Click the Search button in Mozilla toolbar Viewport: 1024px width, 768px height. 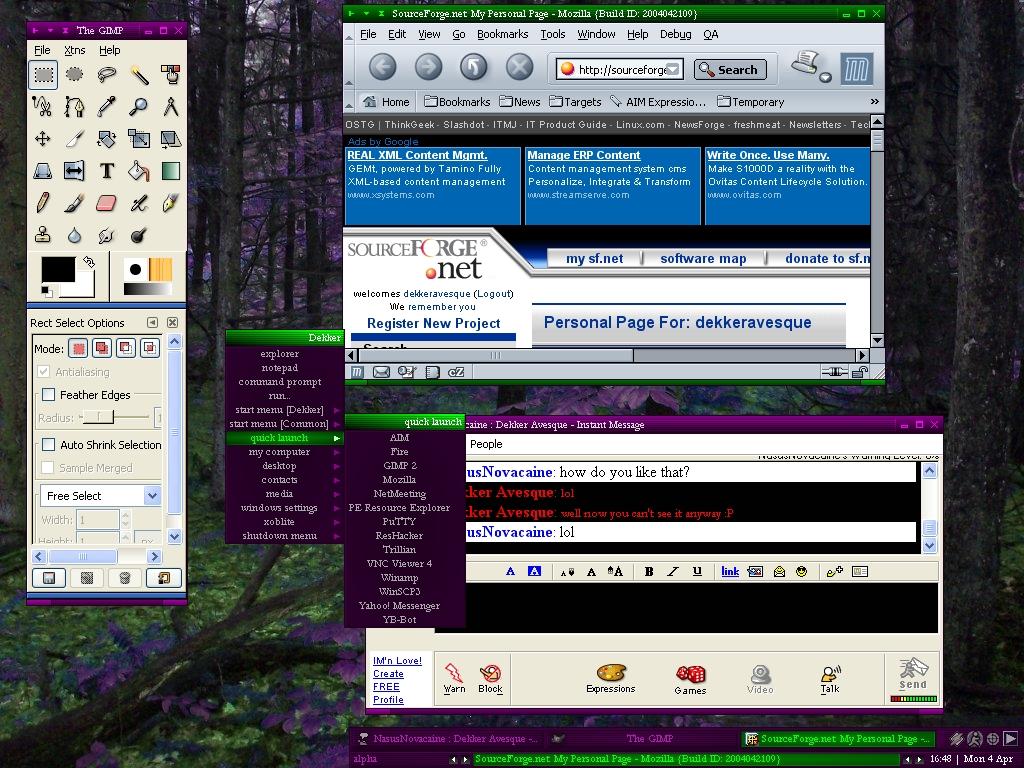pos(729,69)
